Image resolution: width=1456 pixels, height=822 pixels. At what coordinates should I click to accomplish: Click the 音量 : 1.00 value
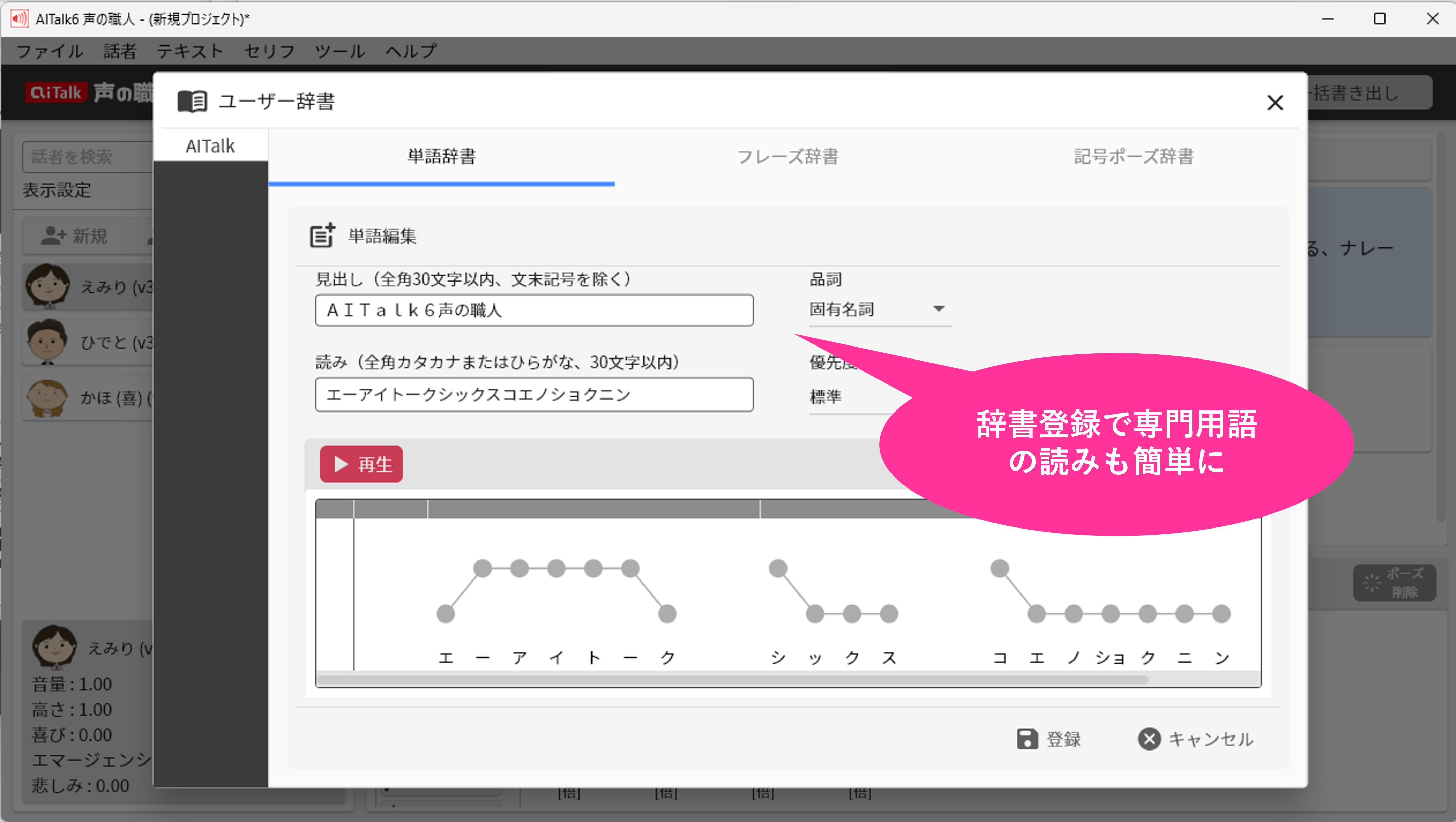click(72, 684)
